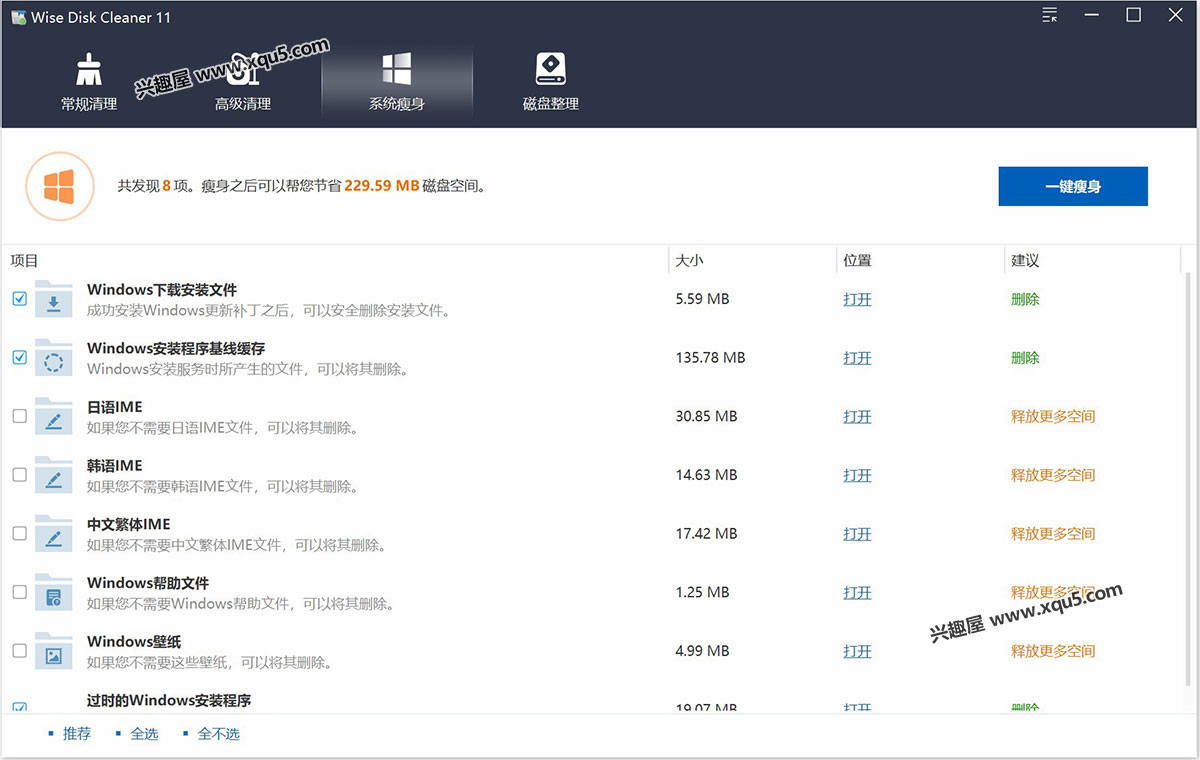The width and height of the screenshot is (1200, 760).
Task: Select the Windows安装程序基线缓存 row title
Action: [176, 348]
